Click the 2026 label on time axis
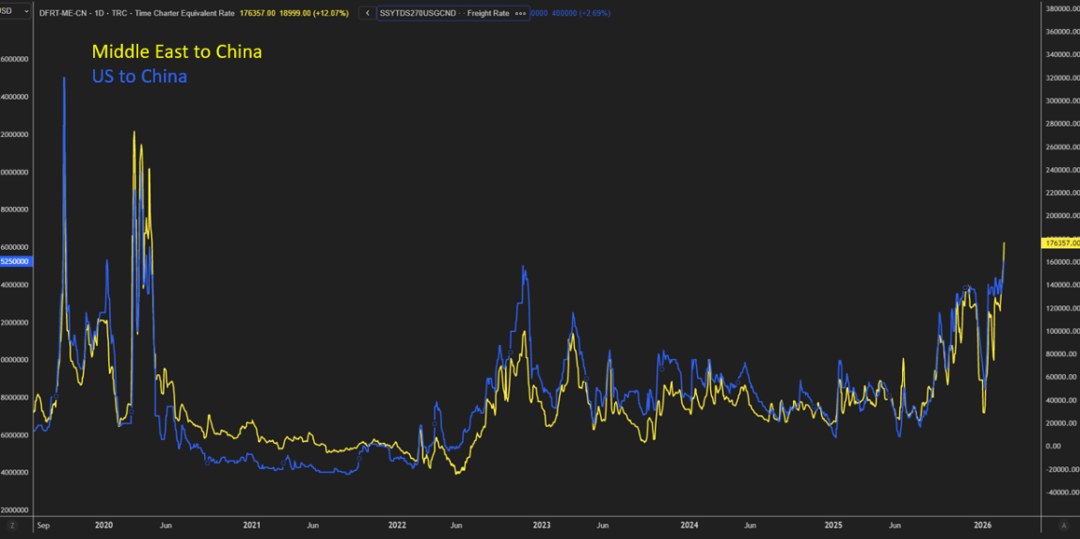This screenshot has width=1080, height=539. pyautogui.click(x=985, y=524)
